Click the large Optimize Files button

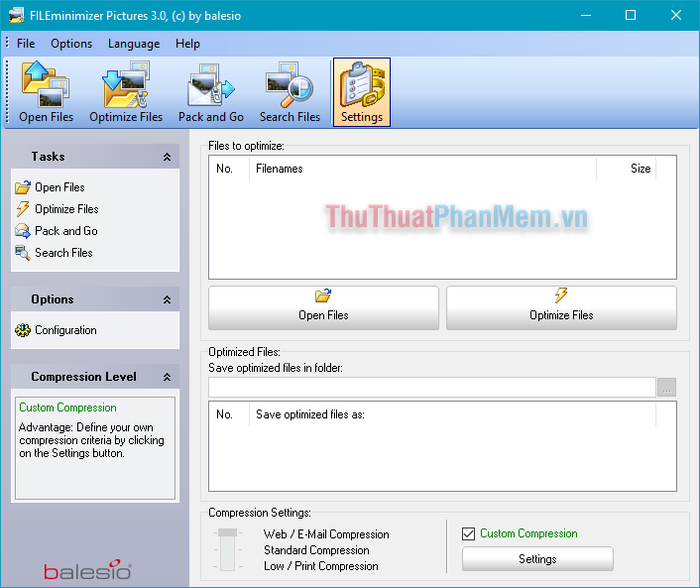[561, 308]
